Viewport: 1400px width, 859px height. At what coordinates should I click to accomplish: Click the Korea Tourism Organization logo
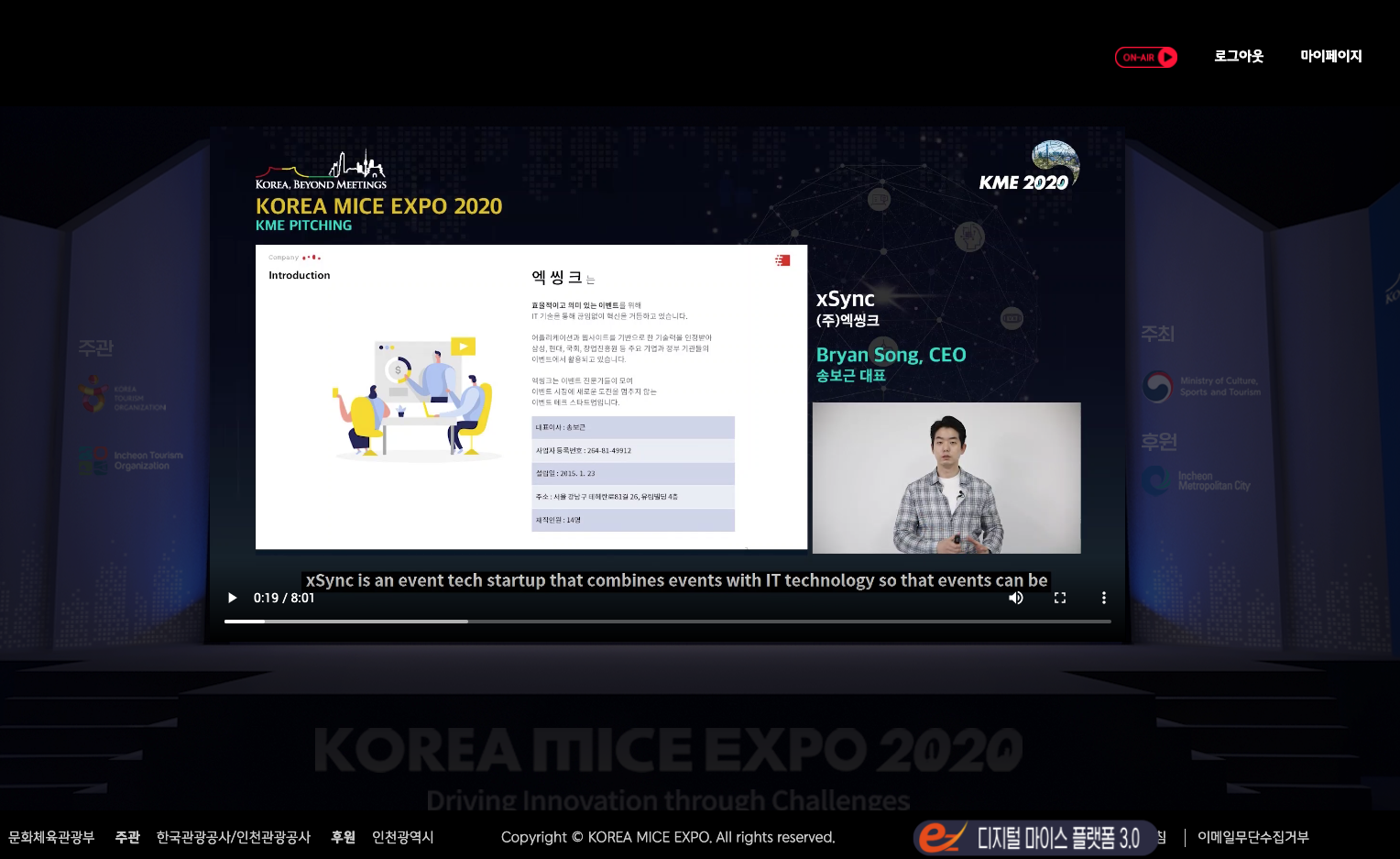122,396
